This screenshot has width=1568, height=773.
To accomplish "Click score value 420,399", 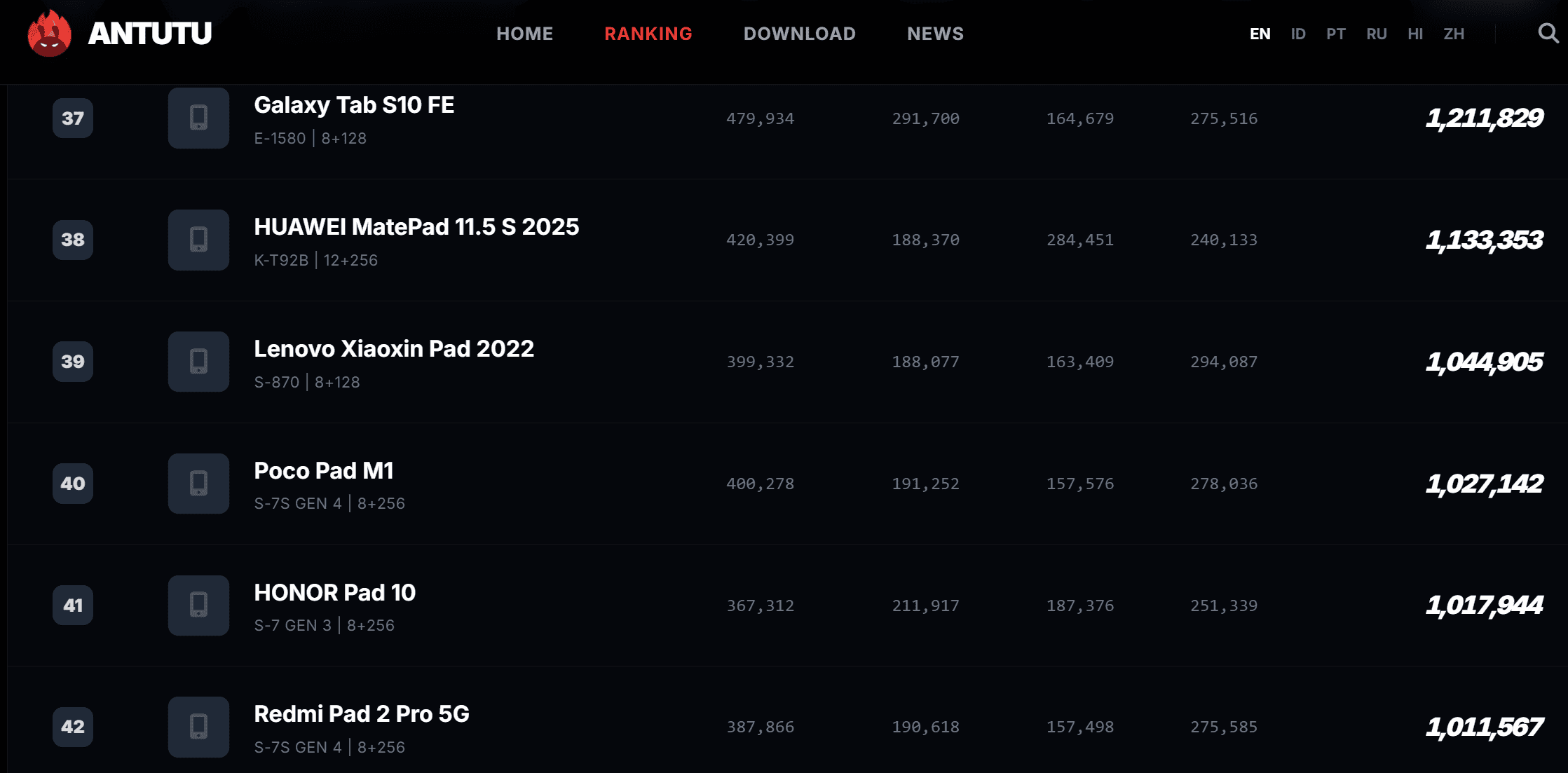I will (x=761, y=240).
